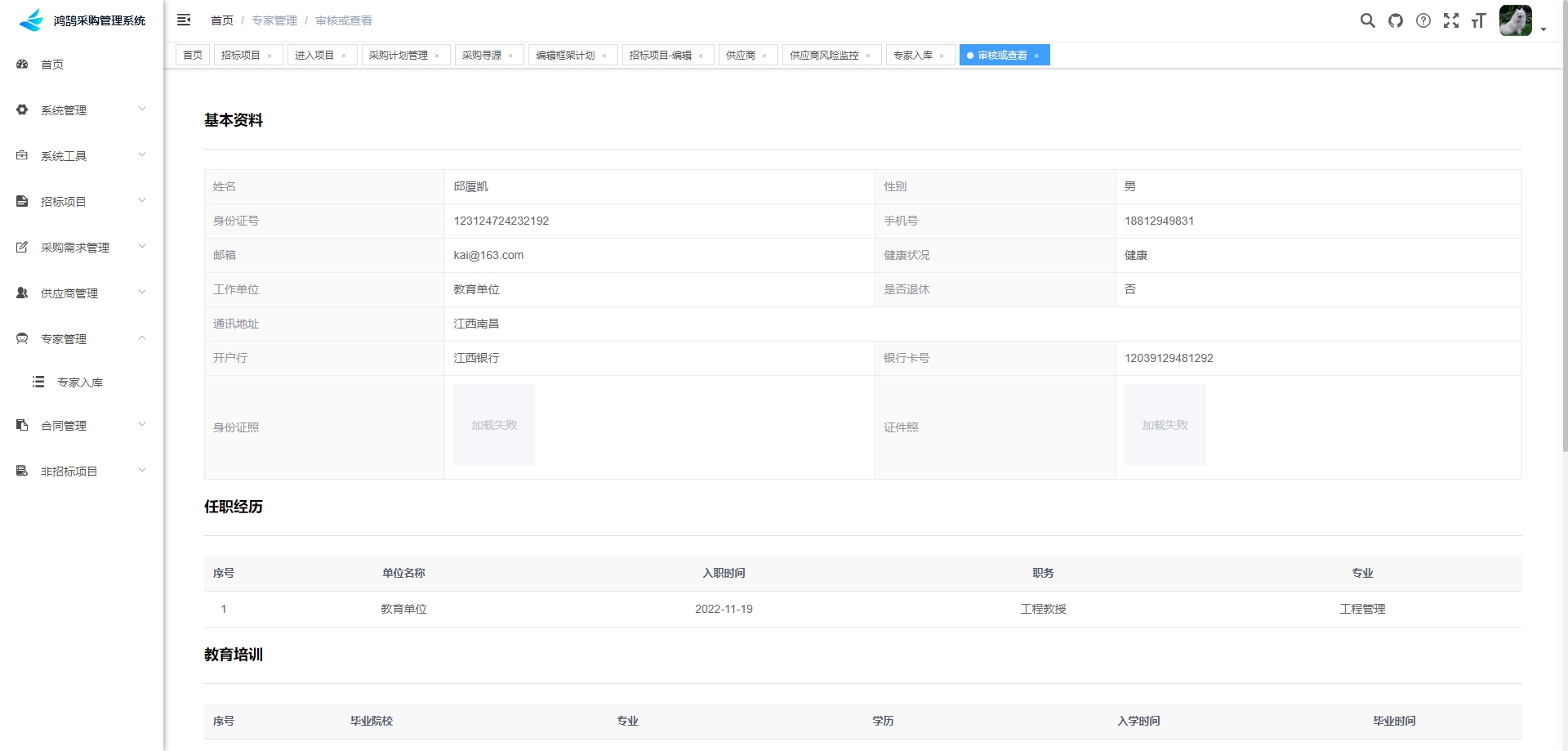Screen dimensions: 1568x751
Task: Open the font size layout icon
Action: [1478, 20]
